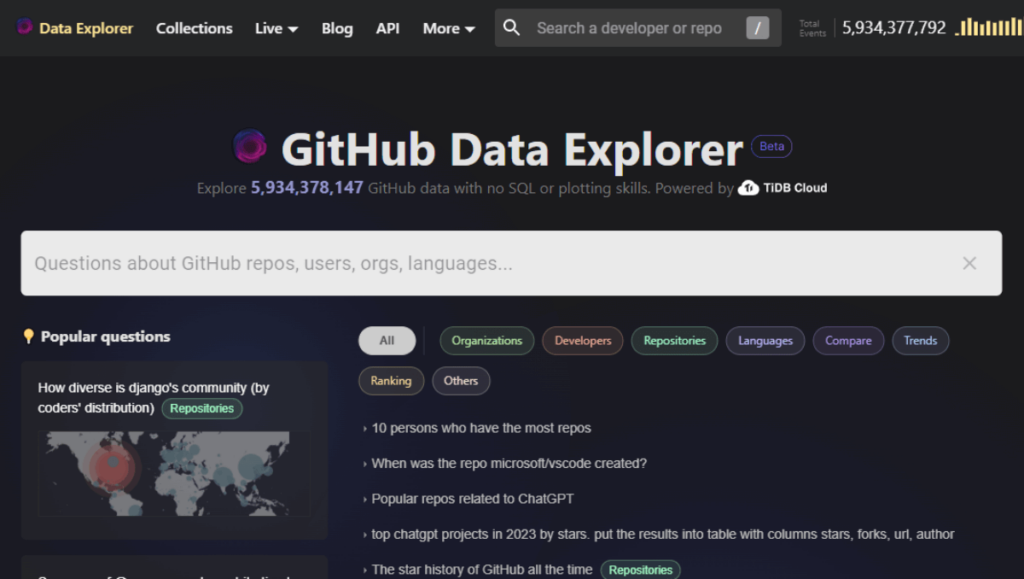
Task: Click the large GitHub Data Explorer logo
Action: tap(250, 146)
